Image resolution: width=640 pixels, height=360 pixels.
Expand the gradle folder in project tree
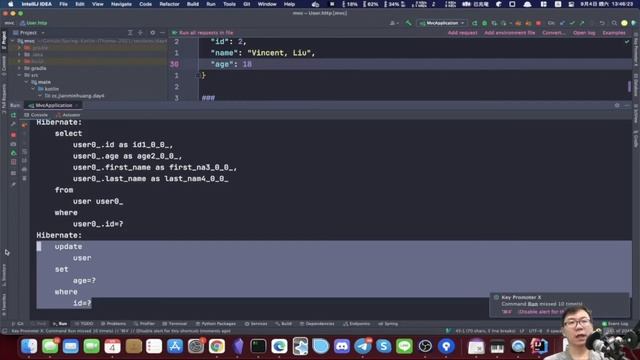[x=19, y=68]
